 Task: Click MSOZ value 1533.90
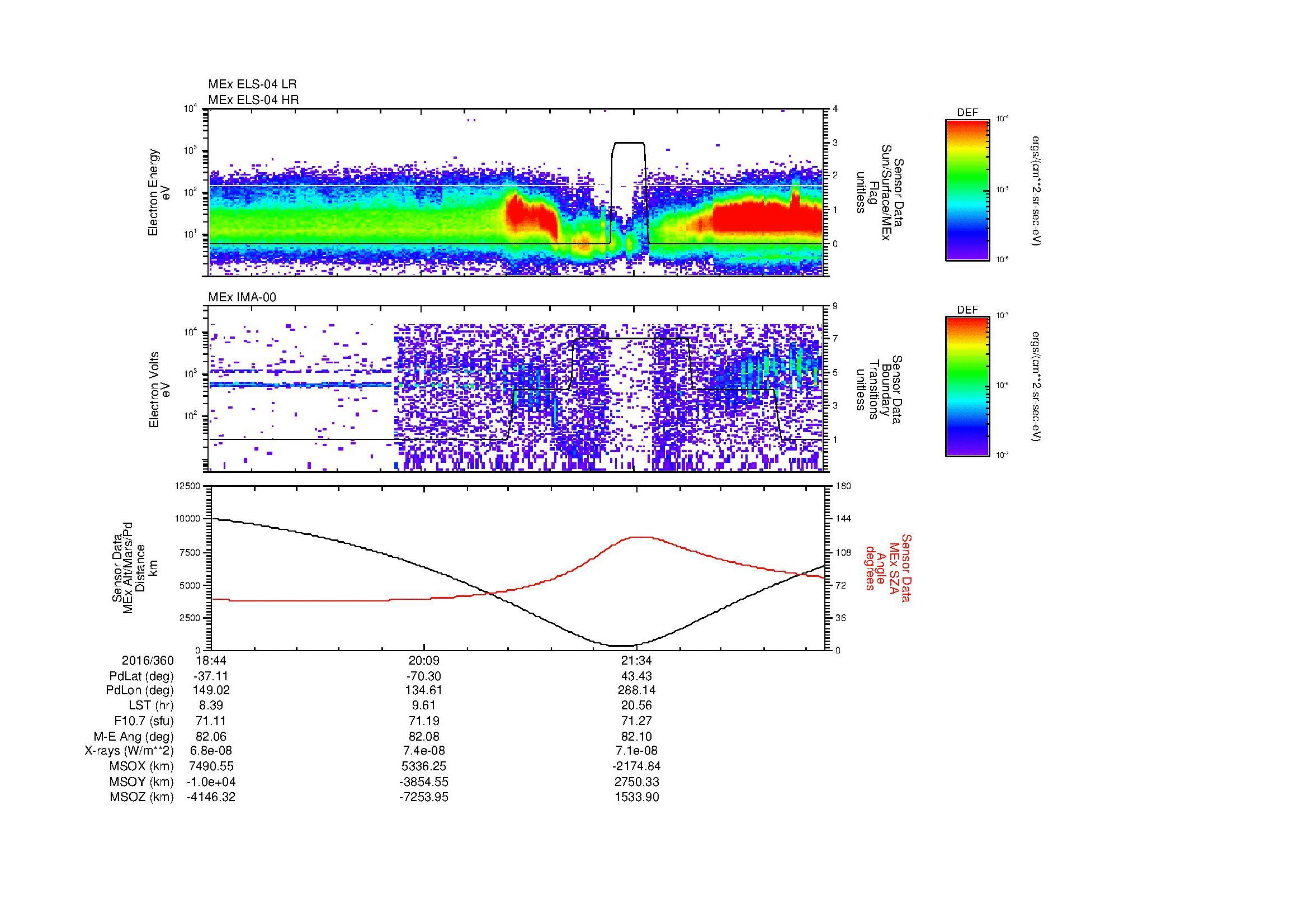click(637, 797)
